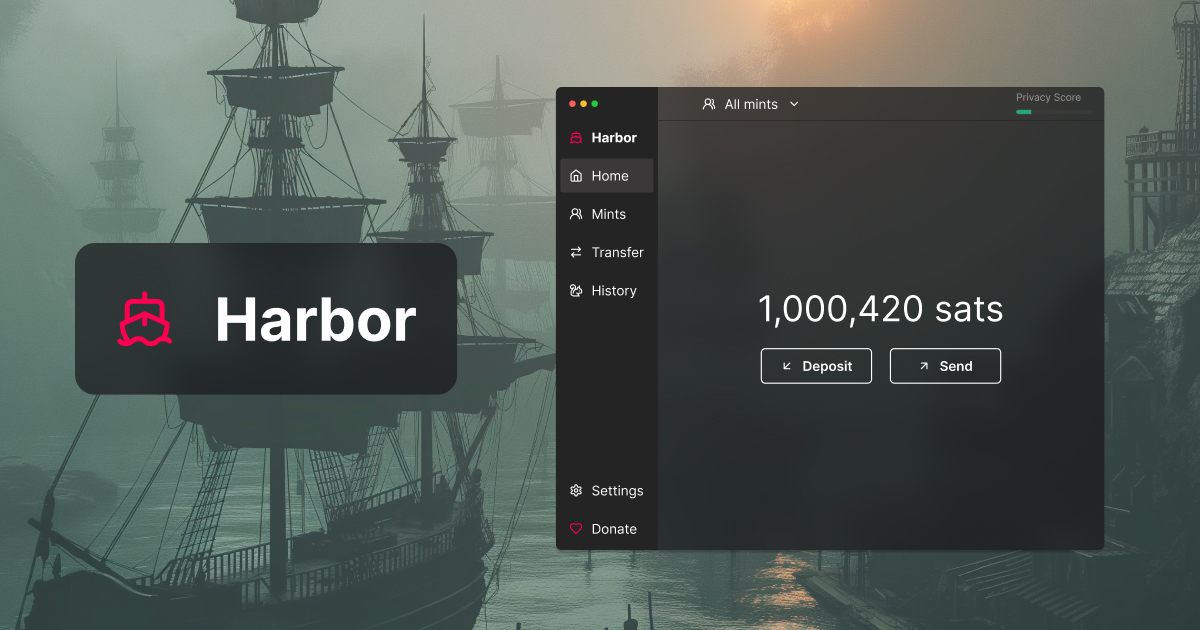Open Settings via the gear icon
The height and width of the screenshot is (630, 1200).
pyautogui.click(x=576, y=490)
